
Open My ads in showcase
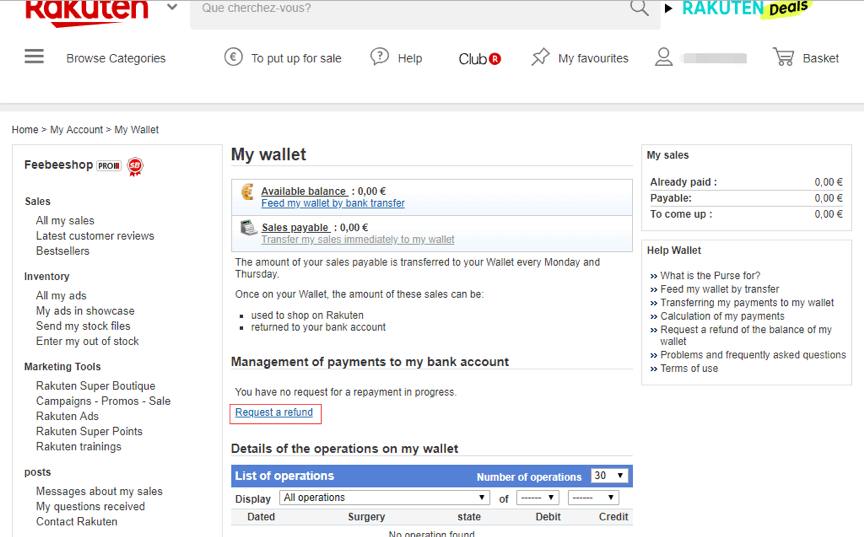(85, 311)
